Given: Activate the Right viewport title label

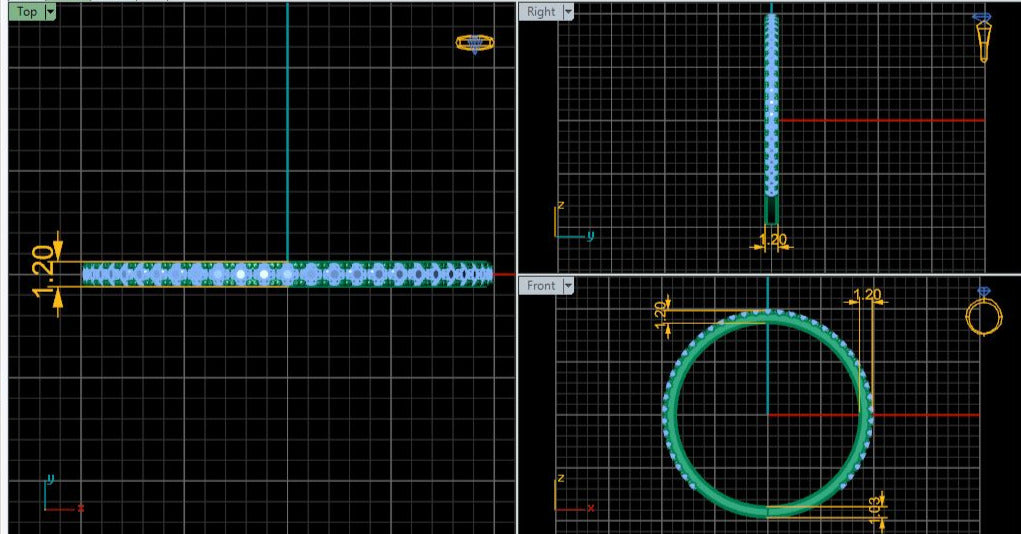Looking at the screenshot, I should [541, 12].
